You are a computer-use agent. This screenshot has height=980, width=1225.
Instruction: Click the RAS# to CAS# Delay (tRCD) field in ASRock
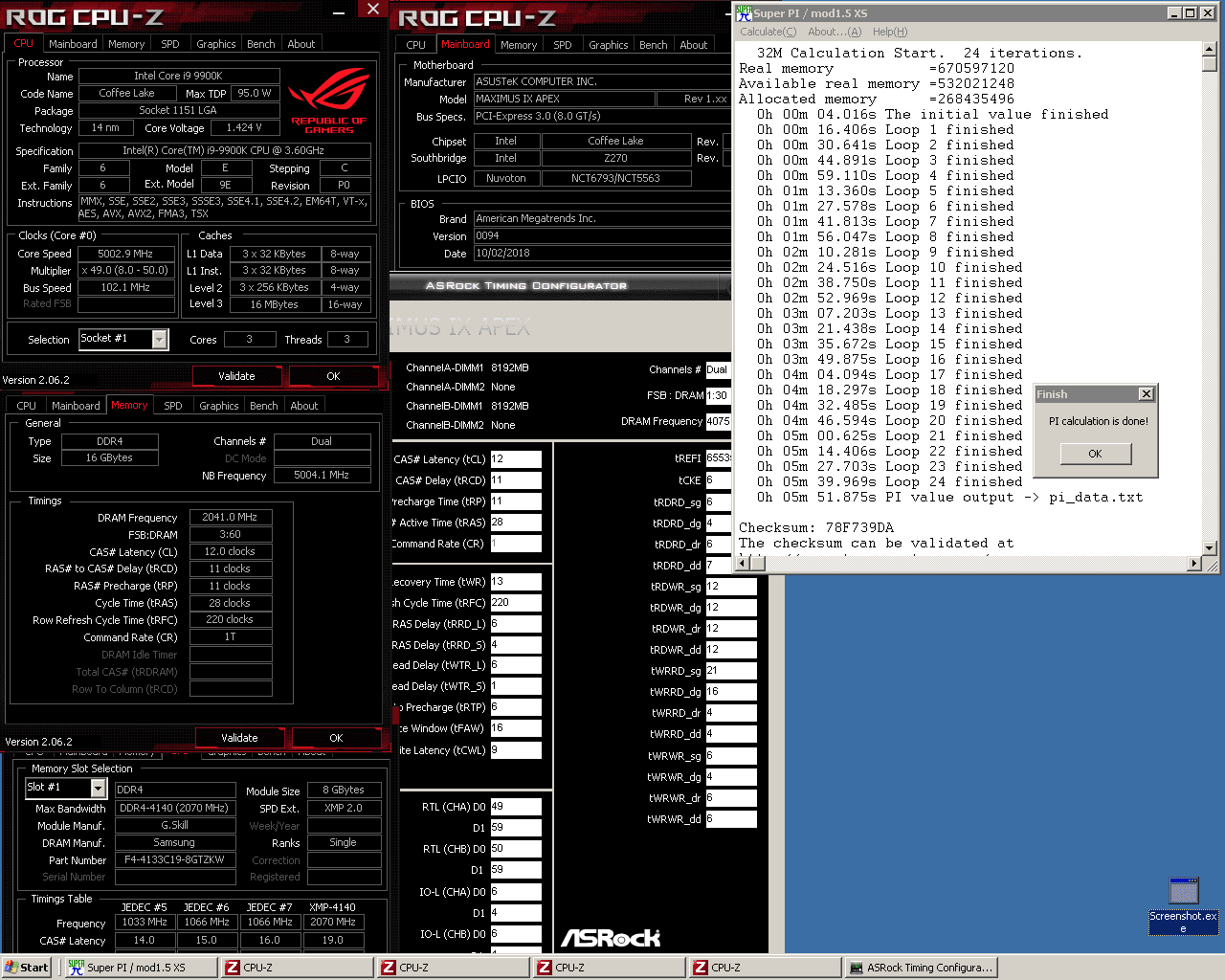(516, 480)
